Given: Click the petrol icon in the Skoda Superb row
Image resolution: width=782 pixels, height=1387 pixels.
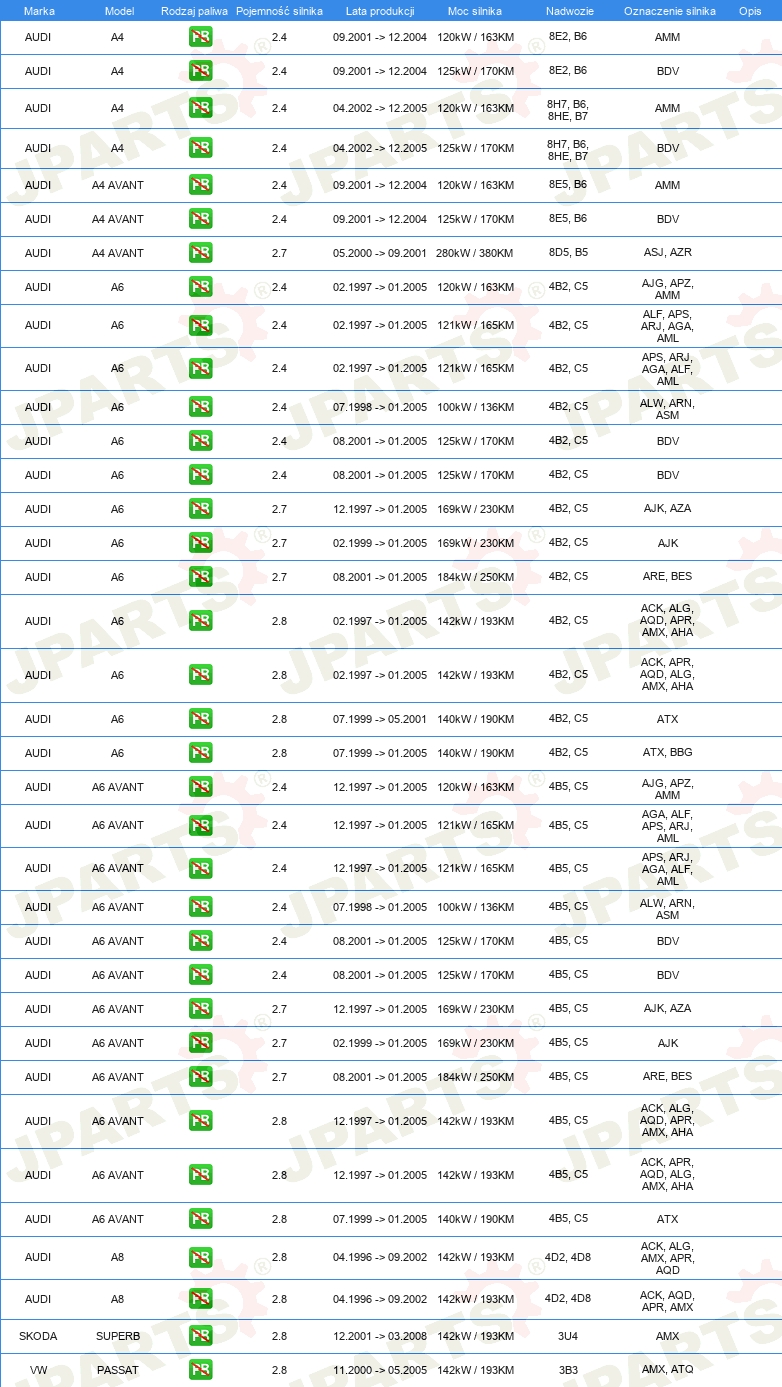Looking at the screenshot, I should pos(201,1336).
